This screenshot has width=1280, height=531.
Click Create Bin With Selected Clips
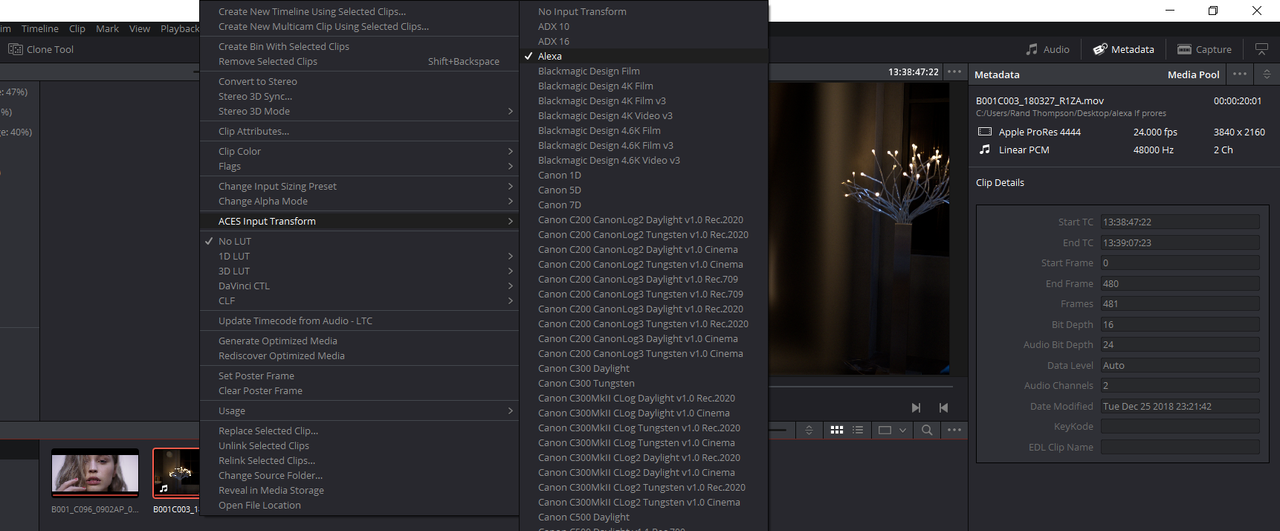[360, 46]
